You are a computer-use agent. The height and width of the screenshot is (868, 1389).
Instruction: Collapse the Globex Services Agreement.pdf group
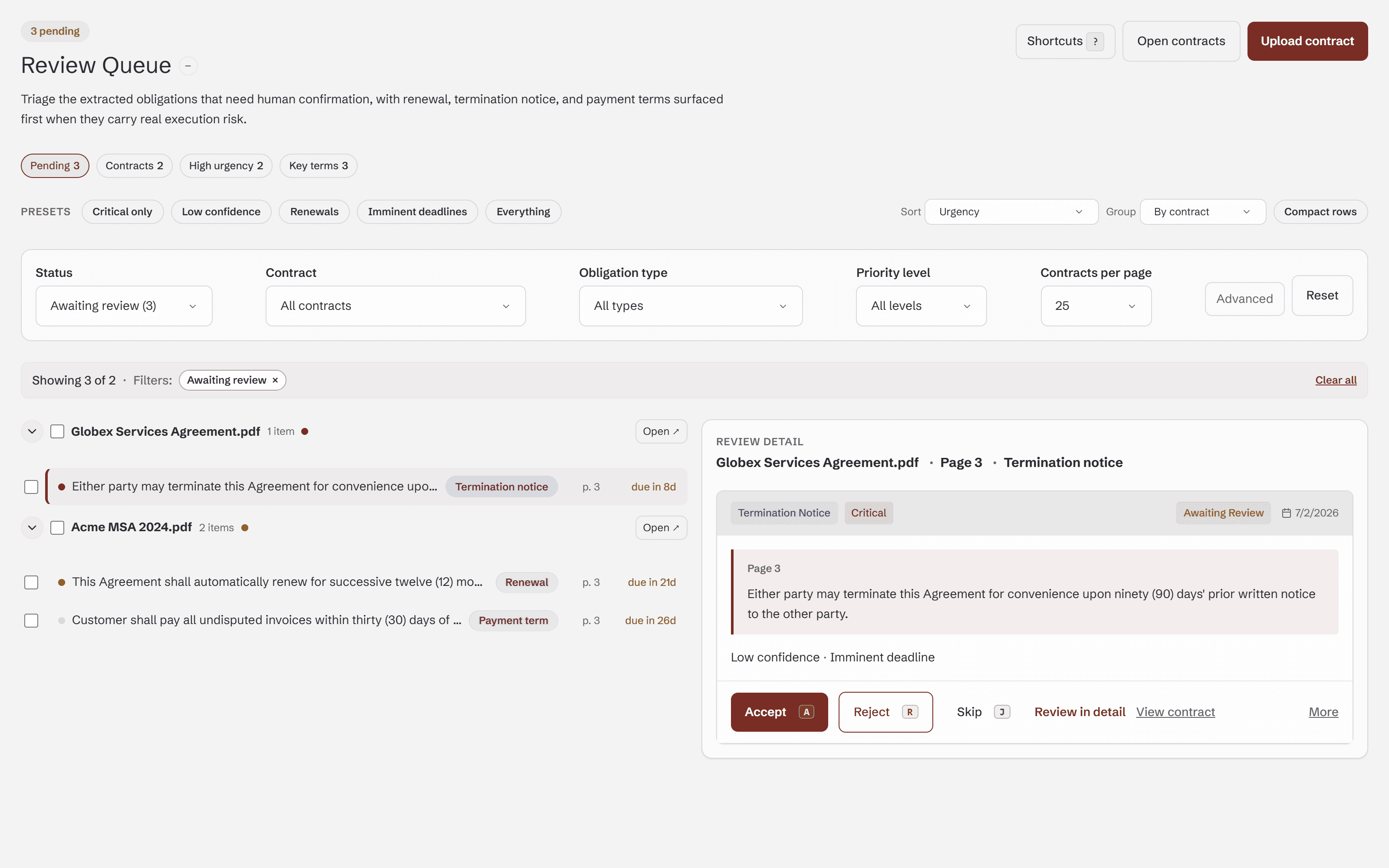(x=32, y=432)
